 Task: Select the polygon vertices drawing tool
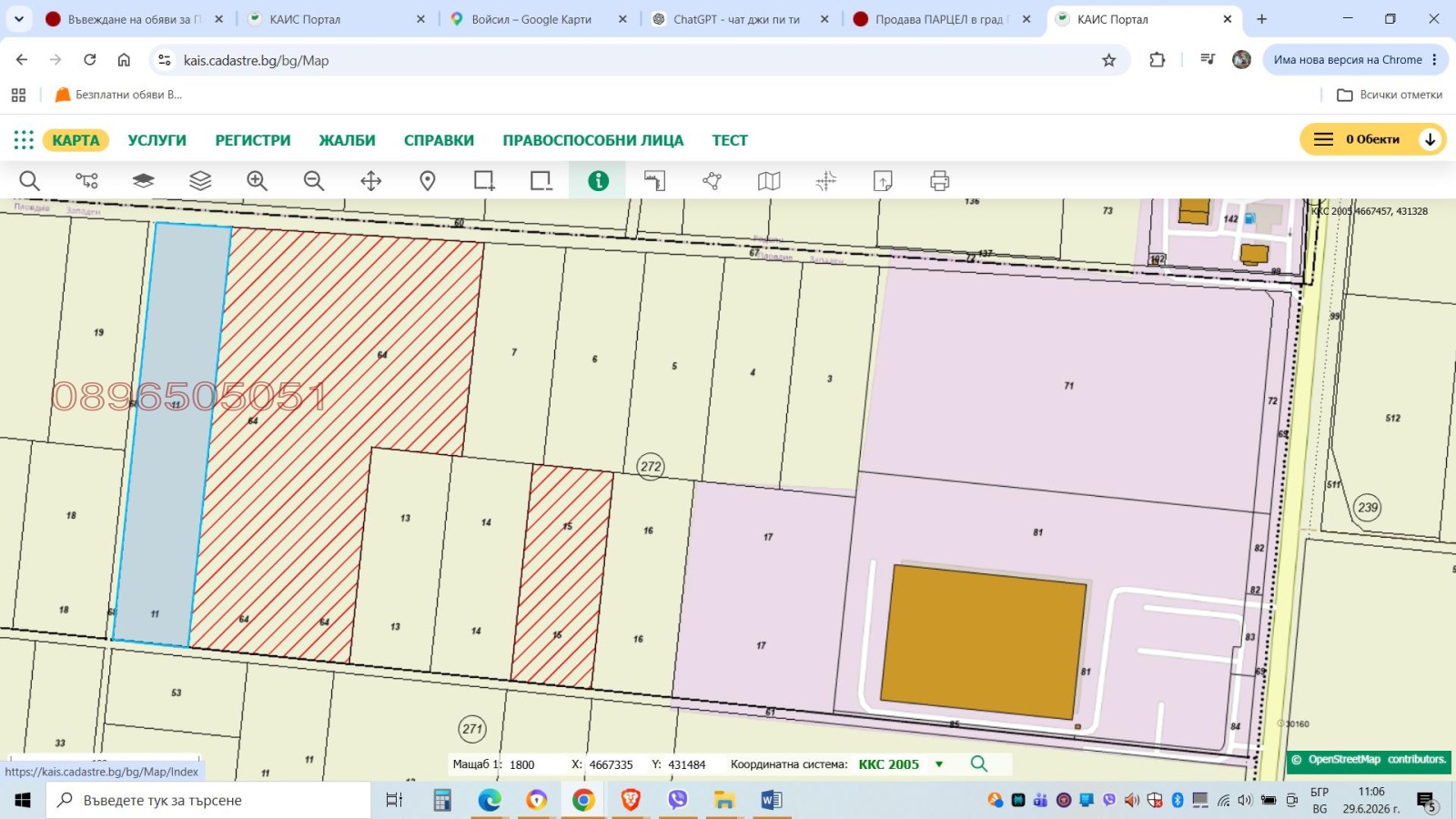click(712, 181)
